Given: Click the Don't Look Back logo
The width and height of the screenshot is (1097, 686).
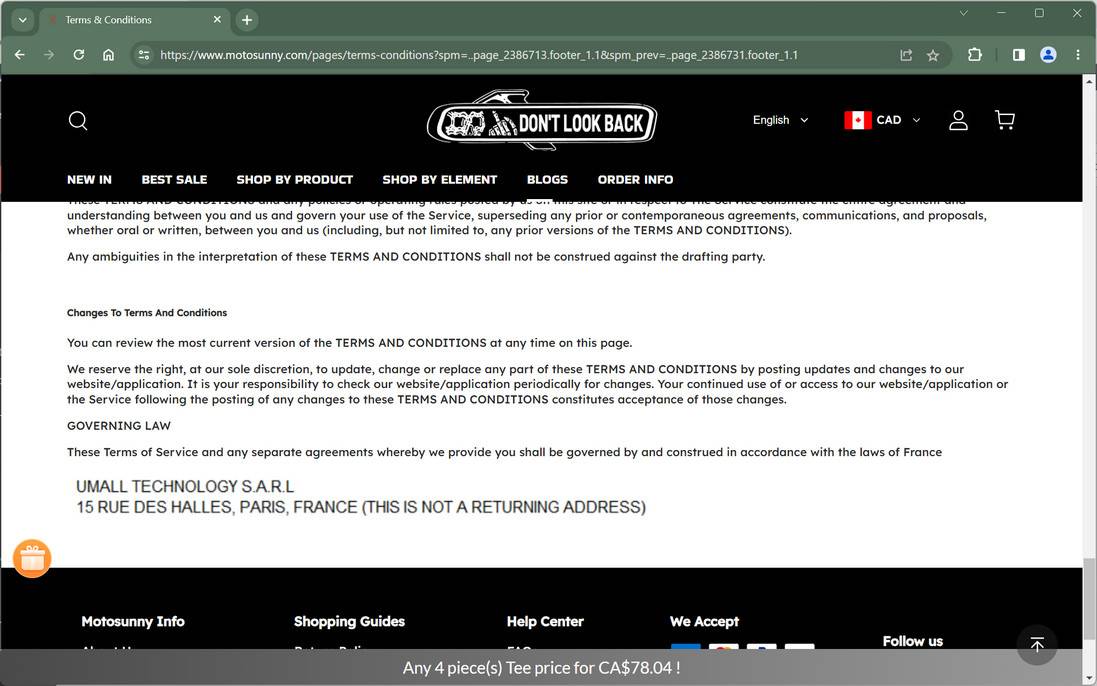Looking at the screenshot, I should tap(542, 120).
